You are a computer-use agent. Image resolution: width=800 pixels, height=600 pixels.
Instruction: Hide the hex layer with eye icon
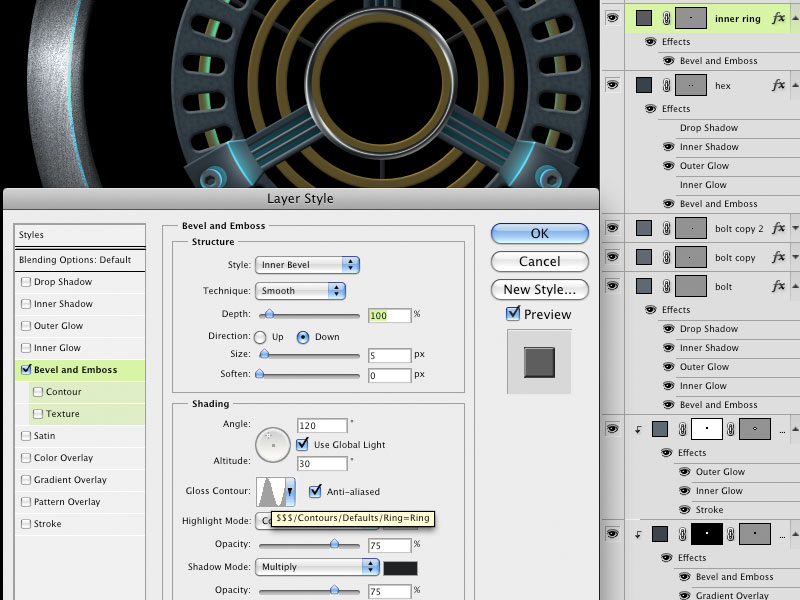pos(613,86)
